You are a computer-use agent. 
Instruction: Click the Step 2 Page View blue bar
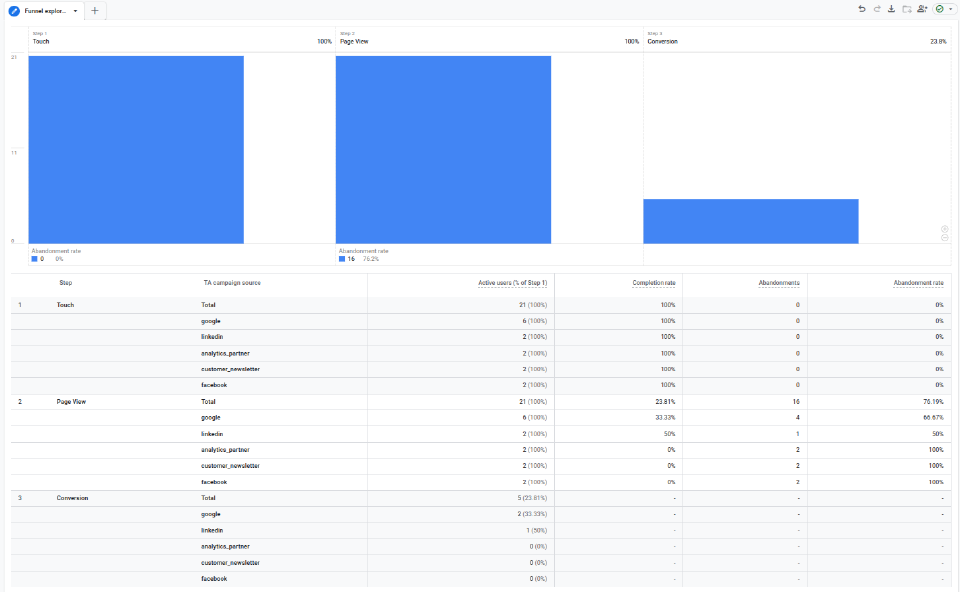point(443,150)
